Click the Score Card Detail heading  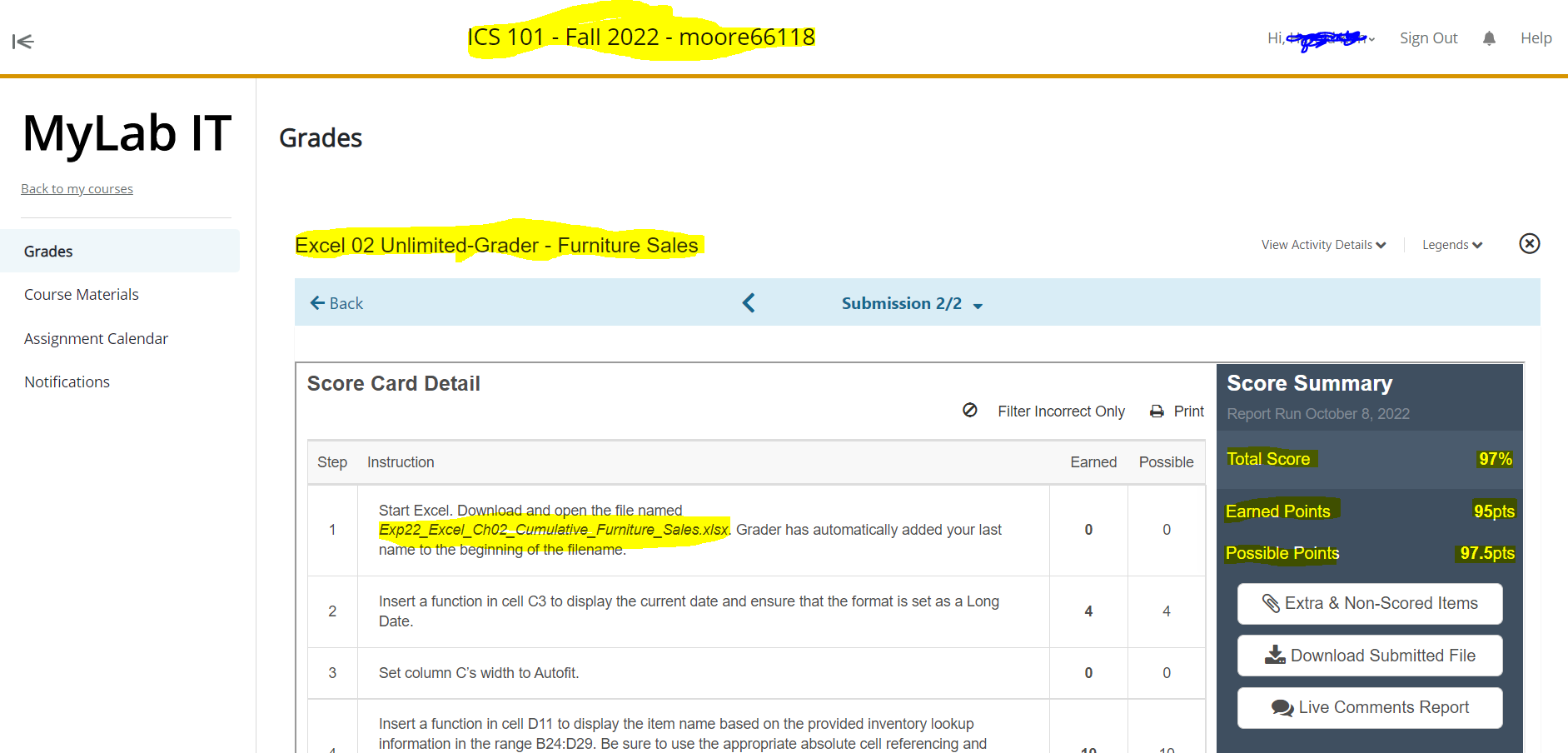click(394, 383)
